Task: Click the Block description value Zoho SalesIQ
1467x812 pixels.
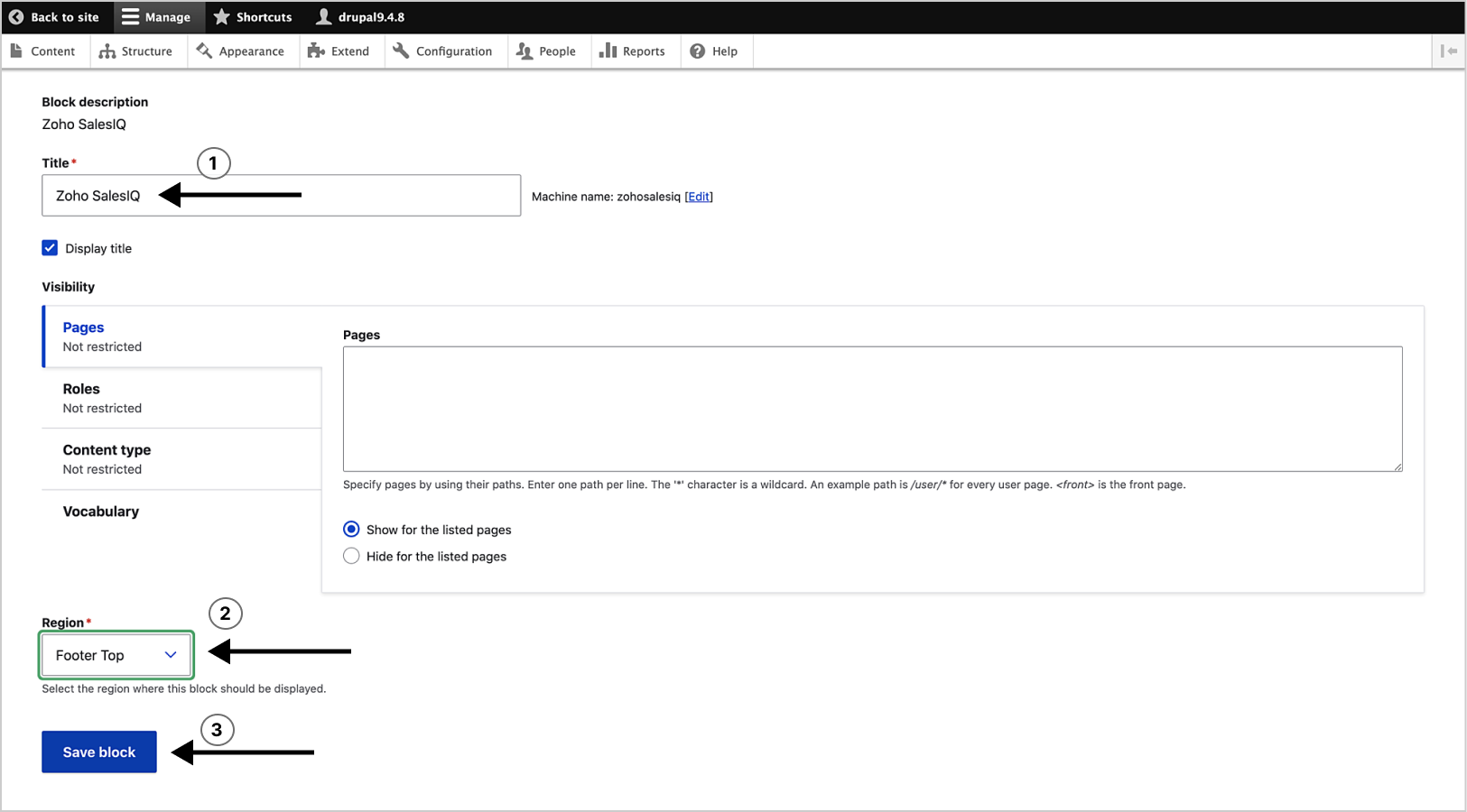Action: [84, 125]
